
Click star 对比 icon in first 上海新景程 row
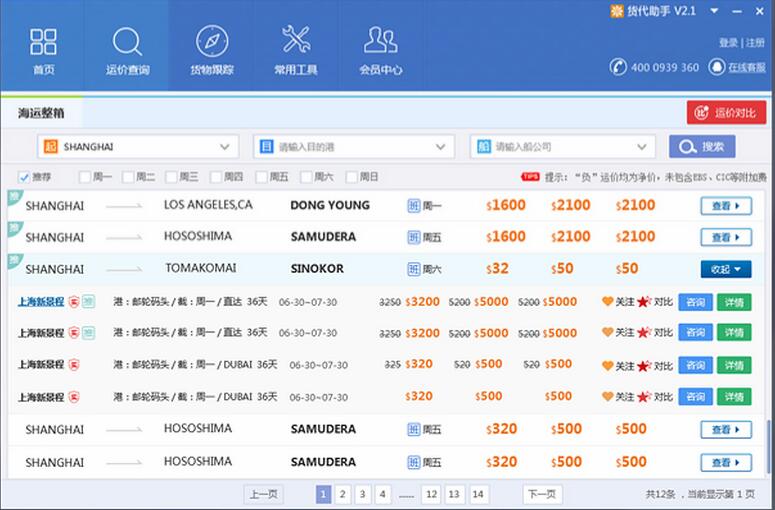coord(644,301)
